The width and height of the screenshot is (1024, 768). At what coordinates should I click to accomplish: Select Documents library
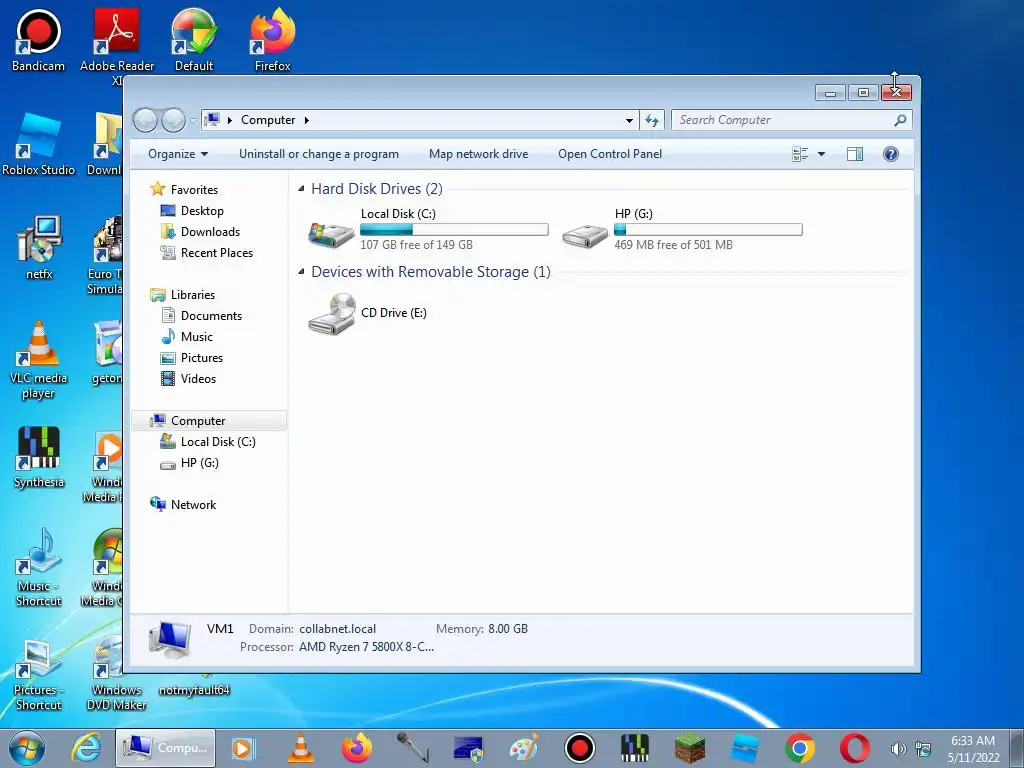(x=211, y=316)
